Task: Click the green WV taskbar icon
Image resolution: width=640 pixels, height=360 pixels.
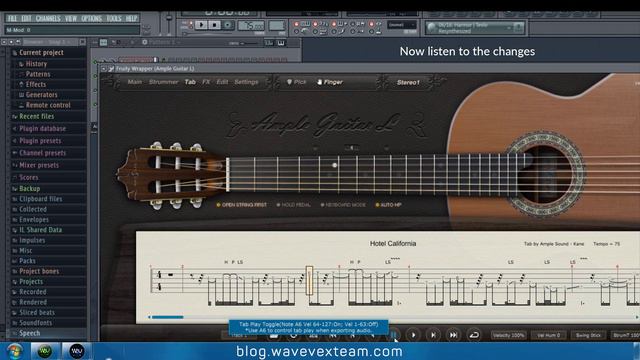Action: coord(44,351)
